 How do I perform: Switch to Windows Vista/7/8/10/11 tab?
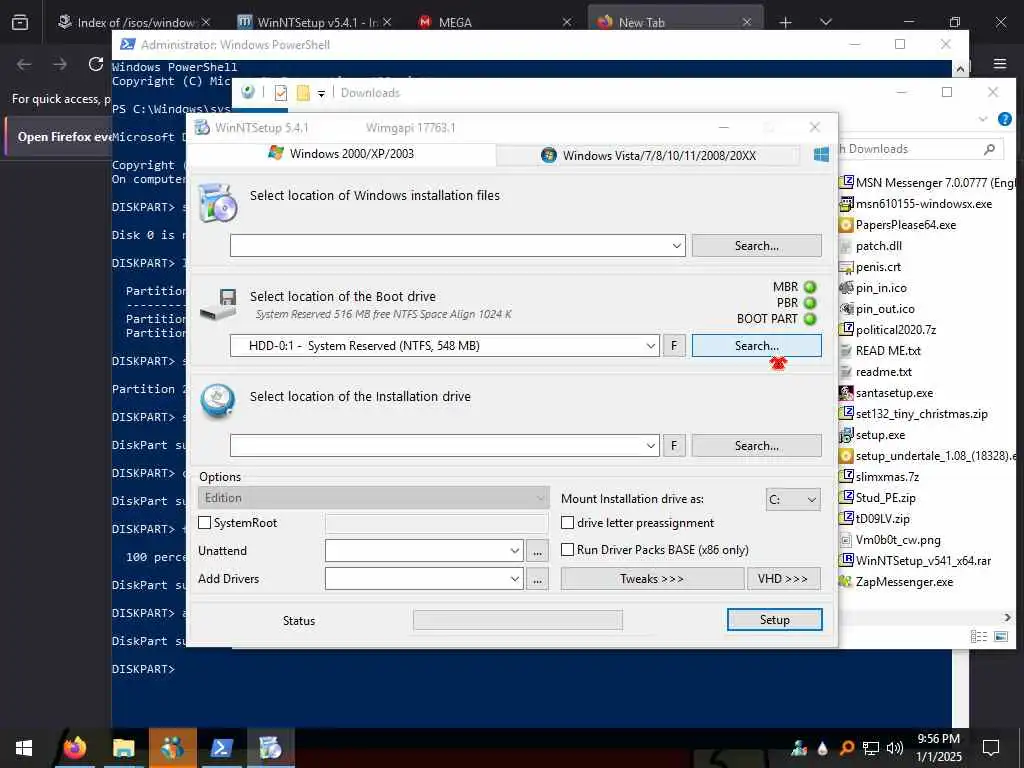pos(648,155)
